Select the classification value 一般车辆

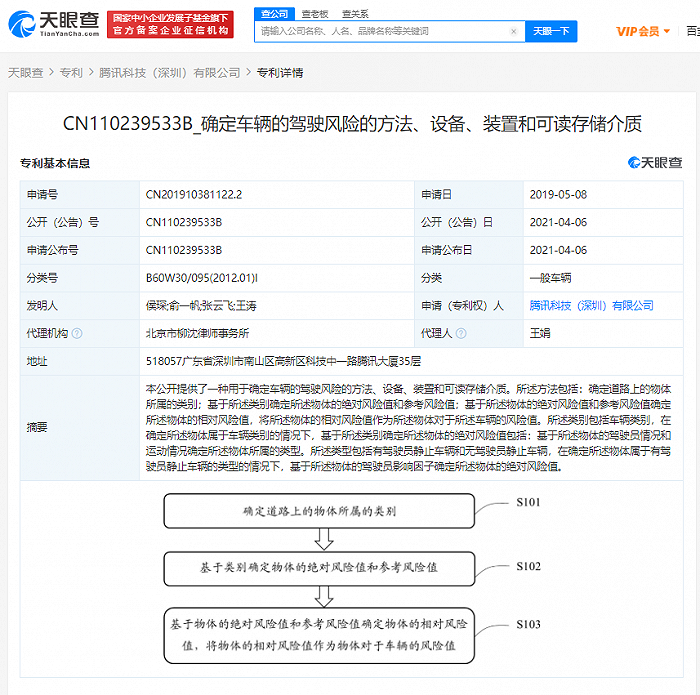(550, 278)
